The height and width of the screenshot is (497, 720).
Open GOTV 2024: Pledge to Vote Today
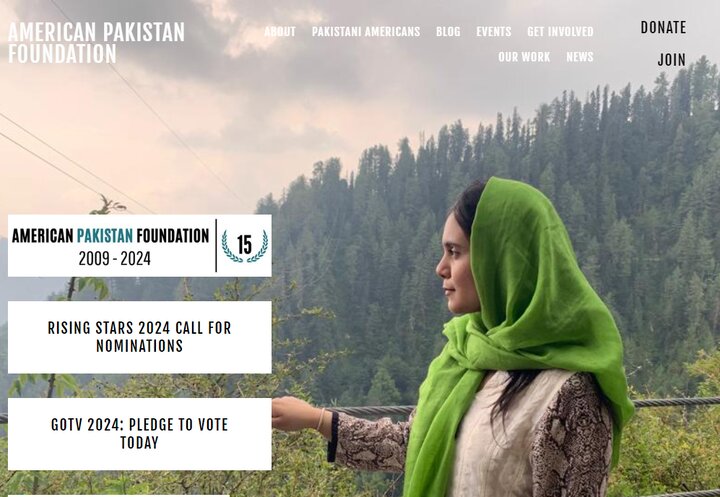(140, 434)
